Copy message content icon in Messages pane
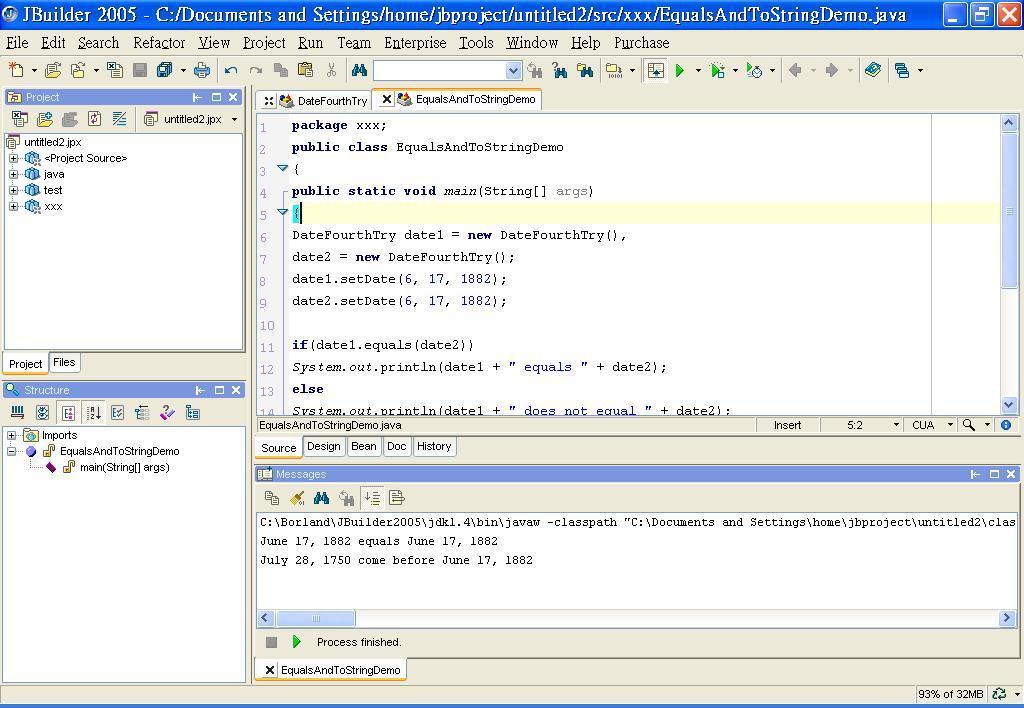1024x708 pixels. (x=272, y=498)
